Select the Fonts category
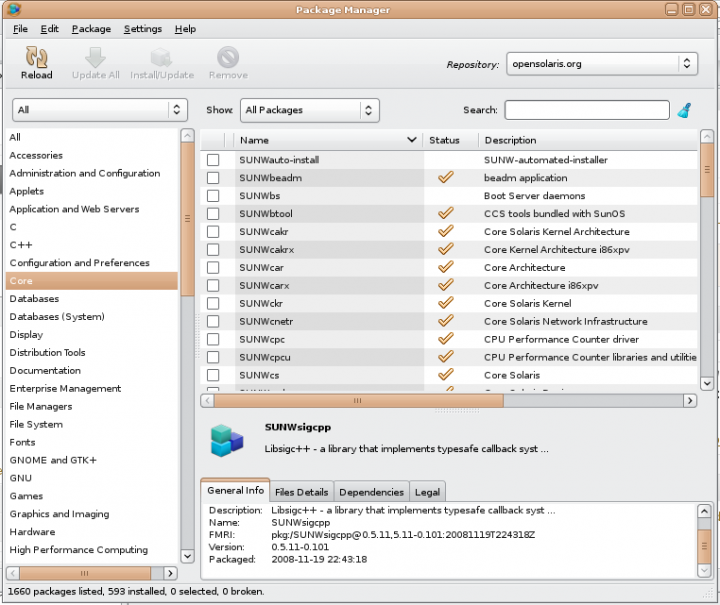 pyautogui.click(x=92, y=443)
